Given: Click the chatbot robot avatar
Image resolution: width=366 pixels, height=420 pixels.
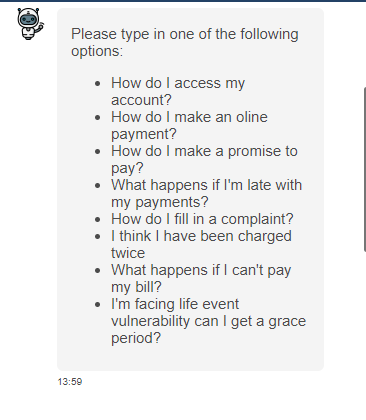Looking at the screenshot, I should (30, 24).
